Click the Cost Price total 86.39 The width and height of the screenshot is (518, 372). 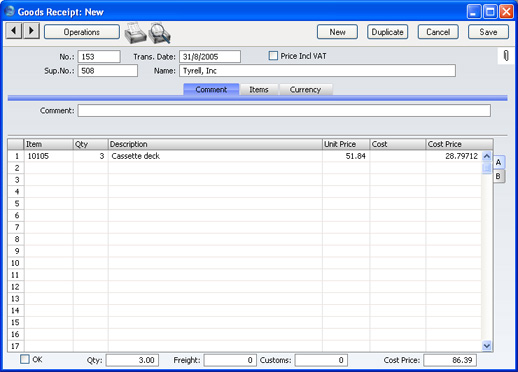pos(450,360)
